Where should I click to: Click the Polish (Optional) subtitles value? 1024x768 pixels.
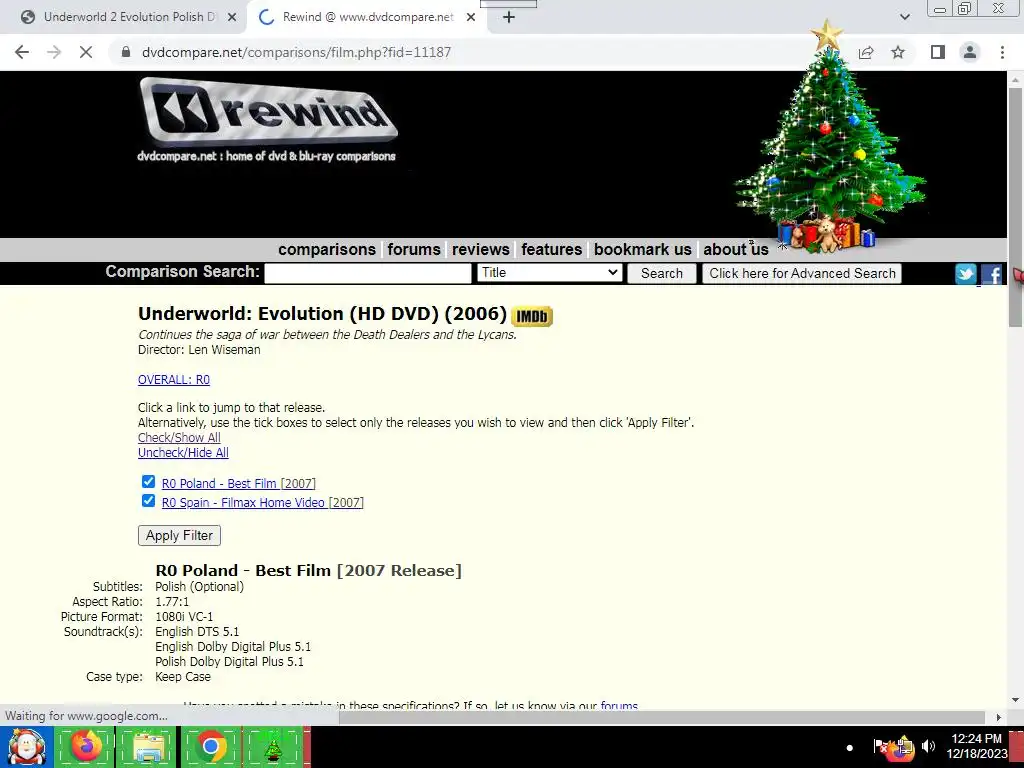click(199, 586)
